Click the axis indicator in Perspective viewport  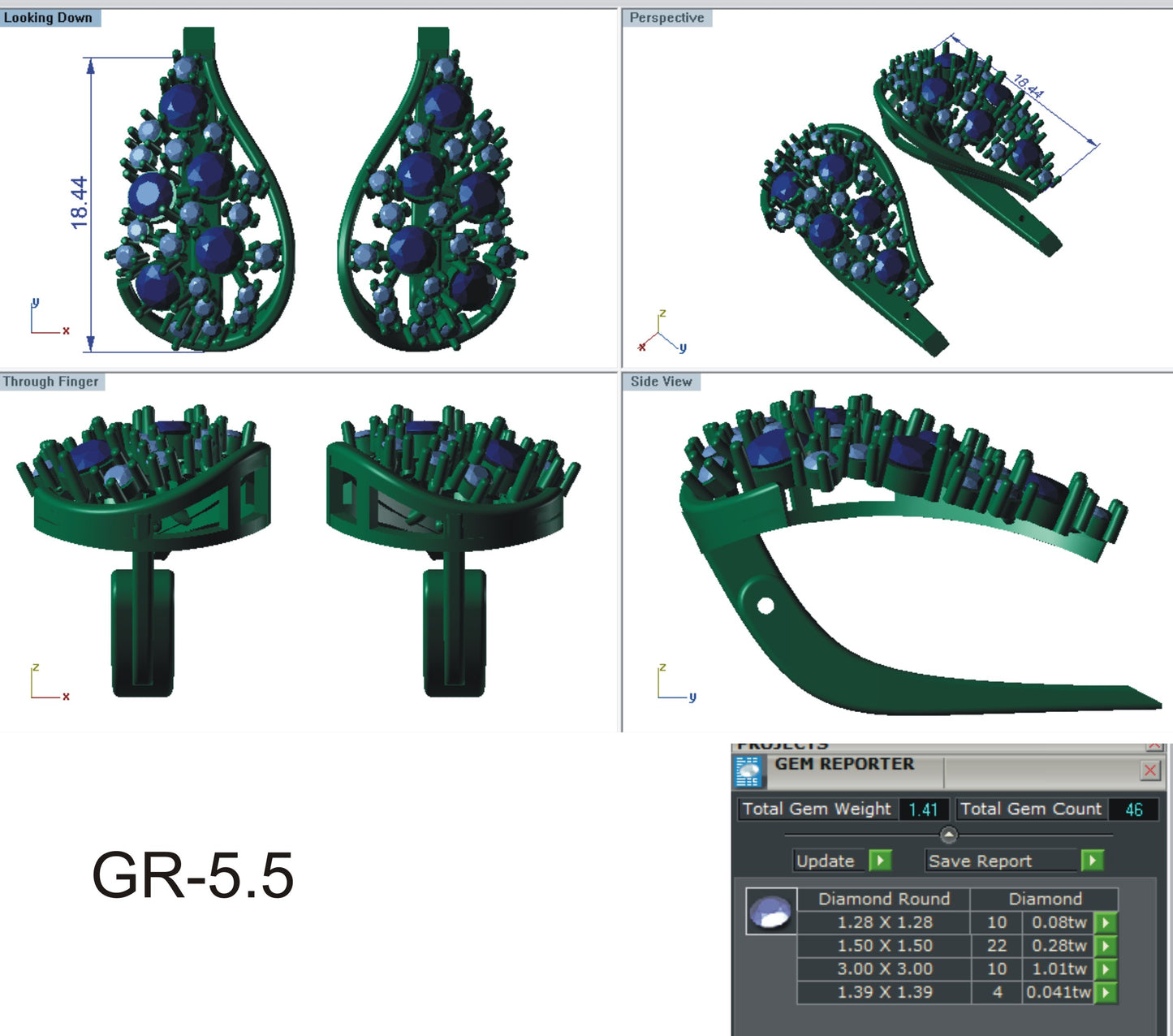pos(662,333)
